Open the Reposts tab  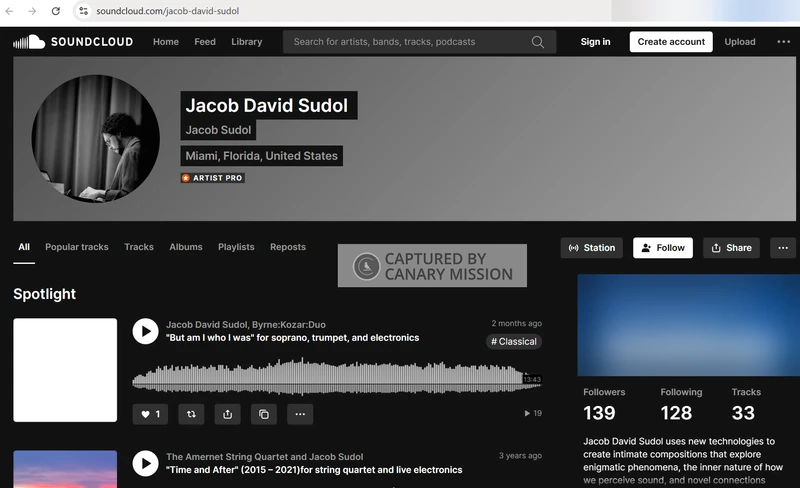pyautogui.click(x=288, y=247)
